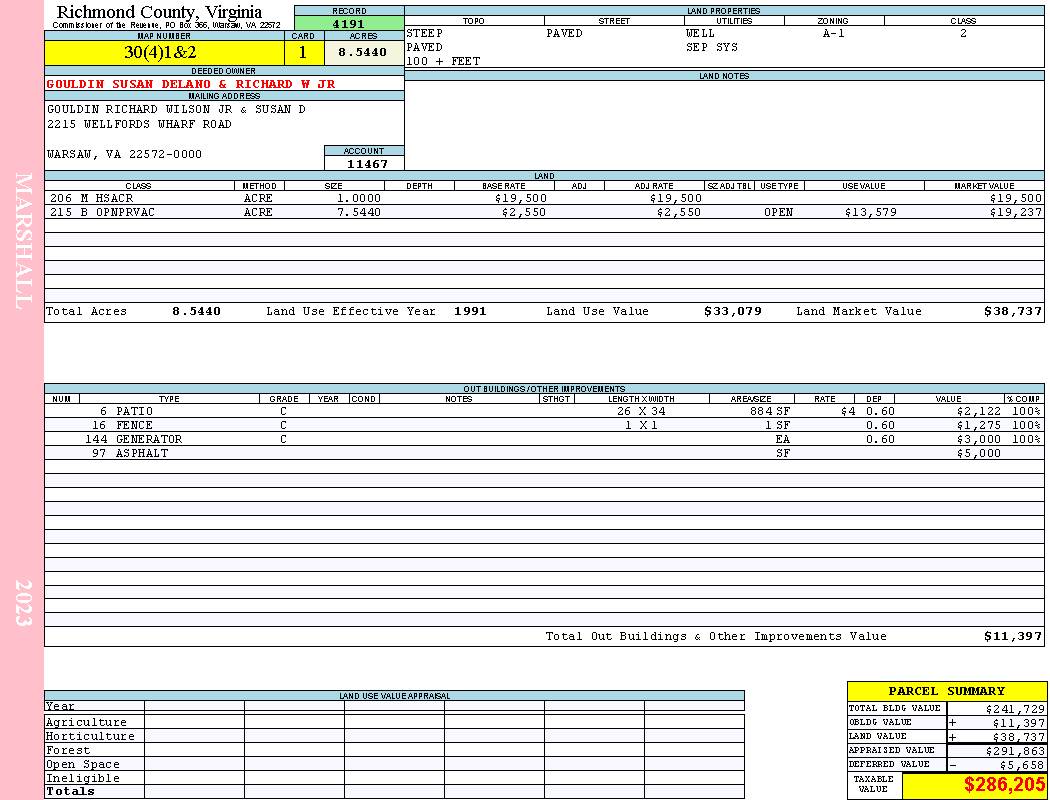Click the Taxable Value $286,205
Image resolution: width=1050 pixels, height=800 pixels.
(x=1004, y=785)
